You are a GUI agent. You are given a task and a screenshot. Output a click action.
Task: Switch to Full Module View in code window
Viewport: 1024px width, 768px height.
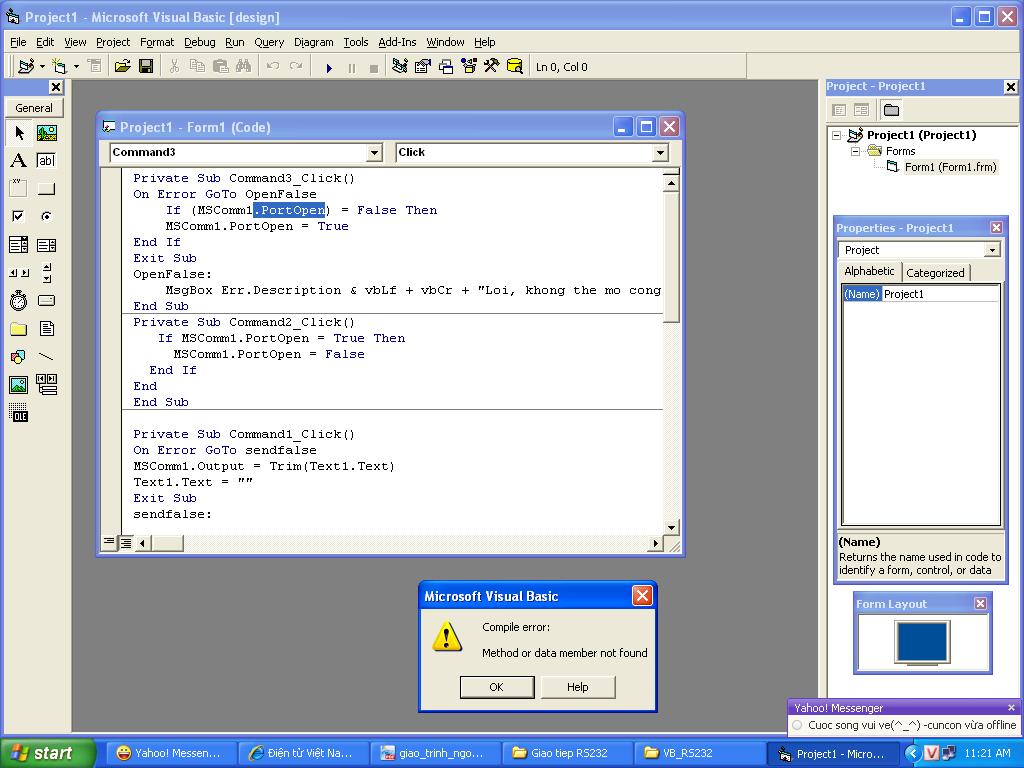pos(126,543)
